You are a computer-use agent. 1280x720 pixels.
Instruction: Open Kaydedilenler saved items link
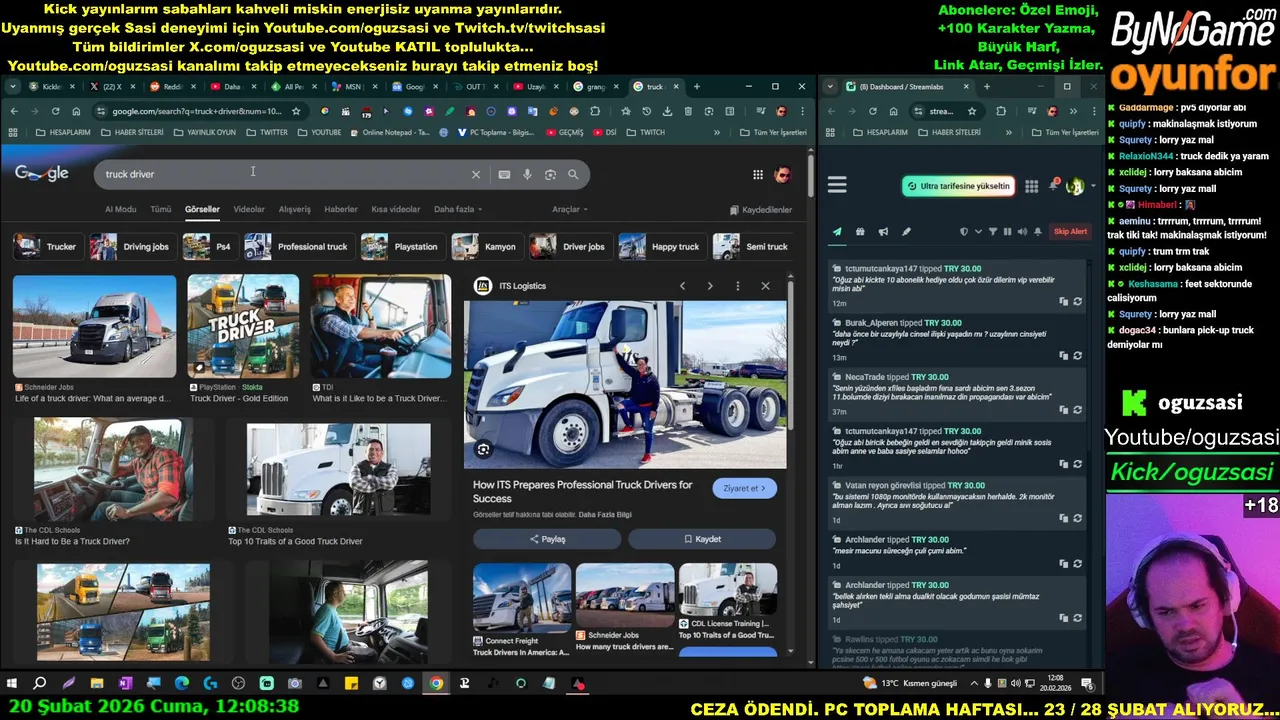pyautogui.click(x=761, y=210)
